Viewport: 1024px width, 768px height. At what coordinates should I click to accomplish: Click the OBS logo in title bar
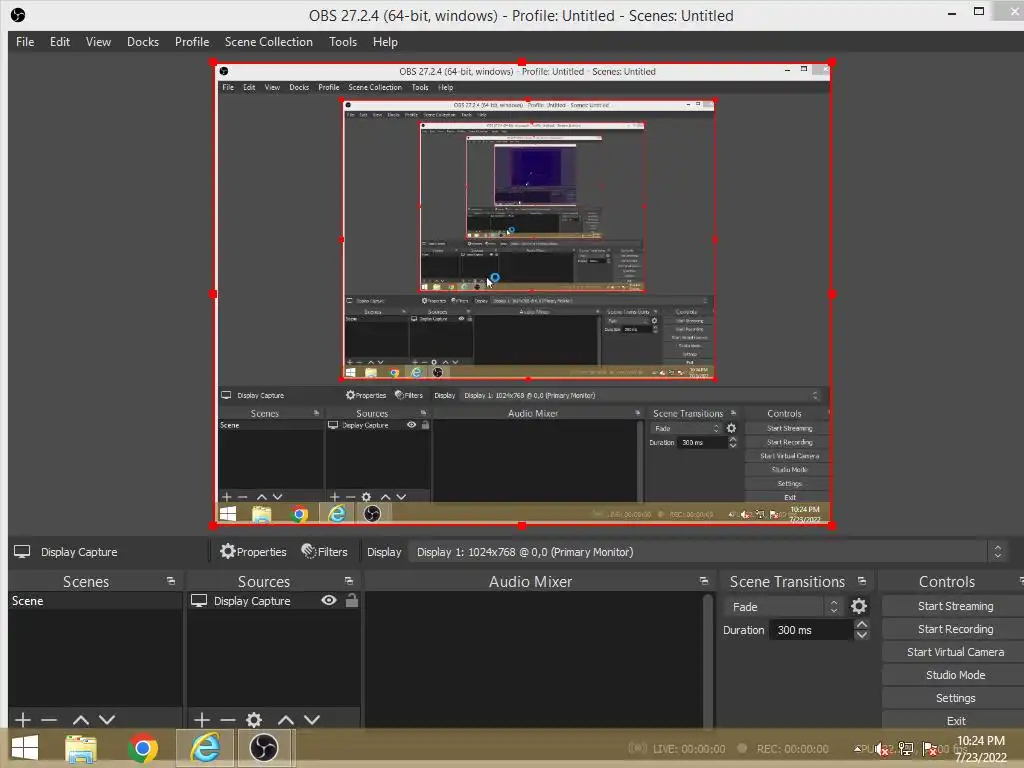coord(18,15)
